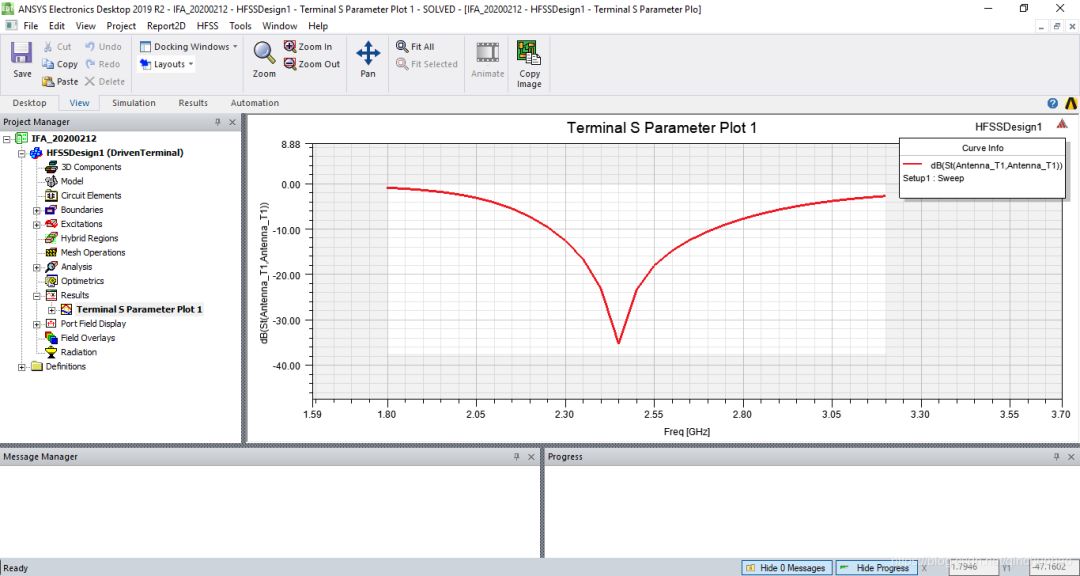The height and width of the screenshot is (576, 1080).
Task: Switch to the Desktop ribbon tab
Action: click(30, 103)
